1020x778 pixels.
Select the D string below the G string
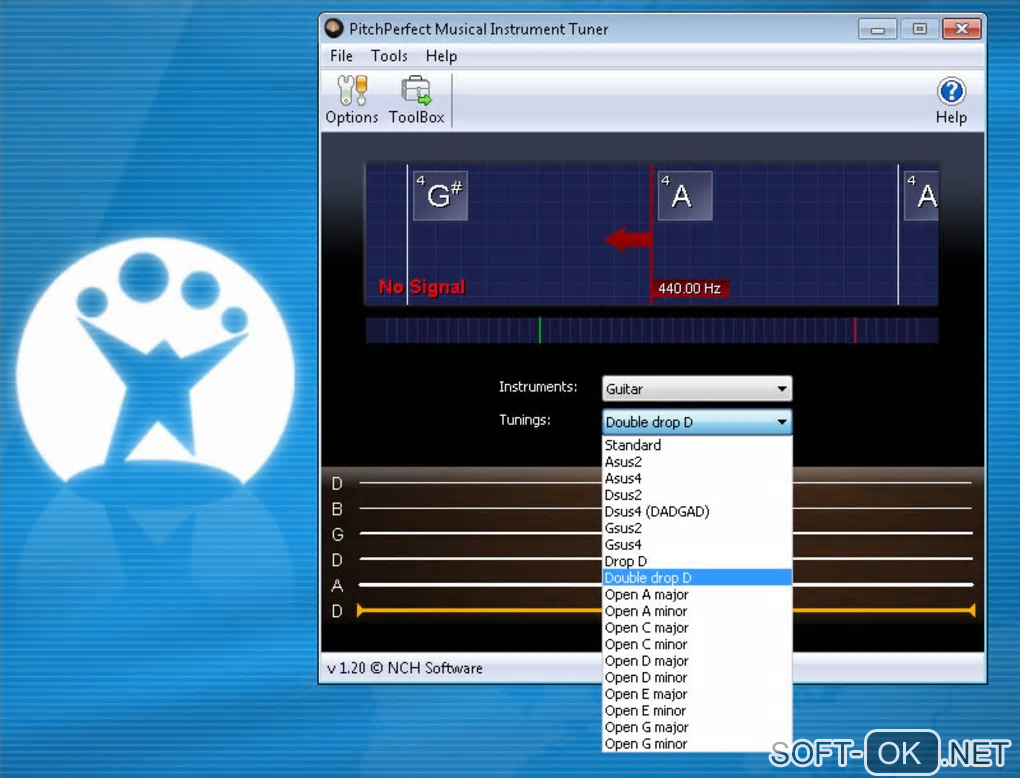click(x=481, y=559)
